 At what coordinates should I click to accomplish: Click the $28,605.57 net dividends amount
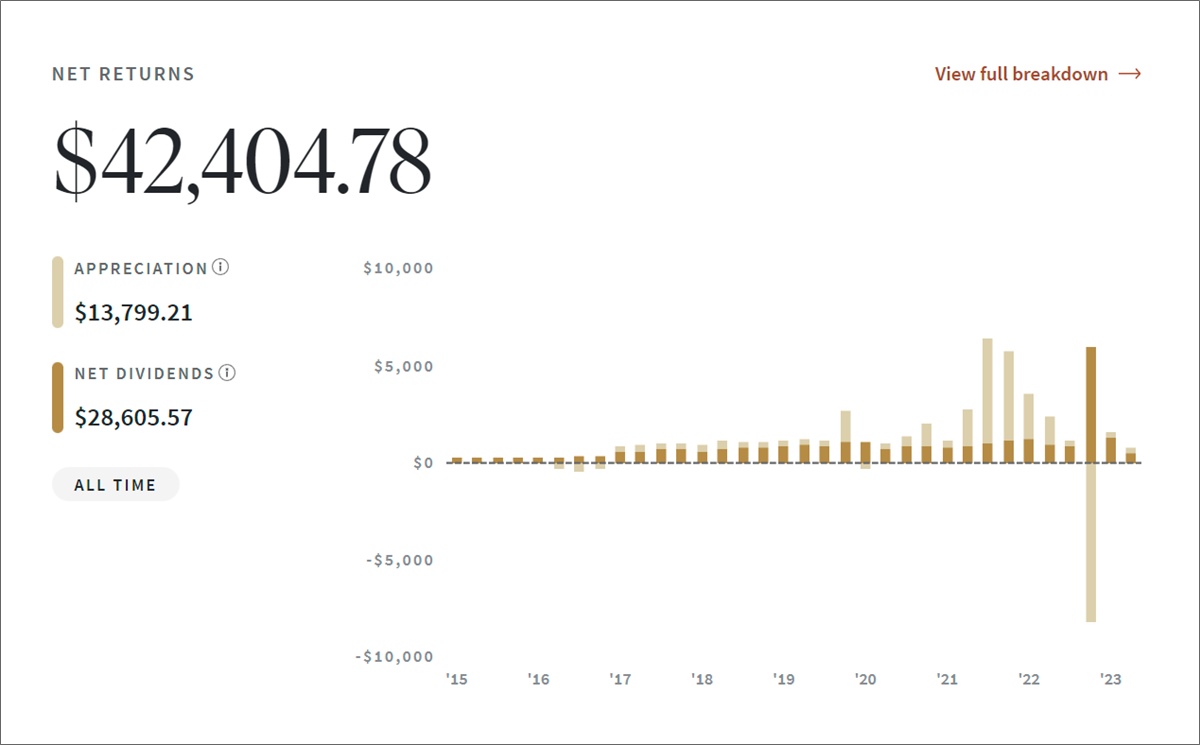pyautogui.click(x=133, y=418)
